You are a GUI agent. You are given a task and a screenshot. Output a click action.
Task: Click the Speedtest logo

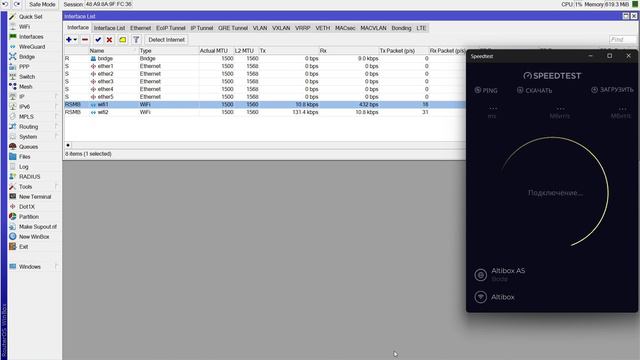pos(552,76)
